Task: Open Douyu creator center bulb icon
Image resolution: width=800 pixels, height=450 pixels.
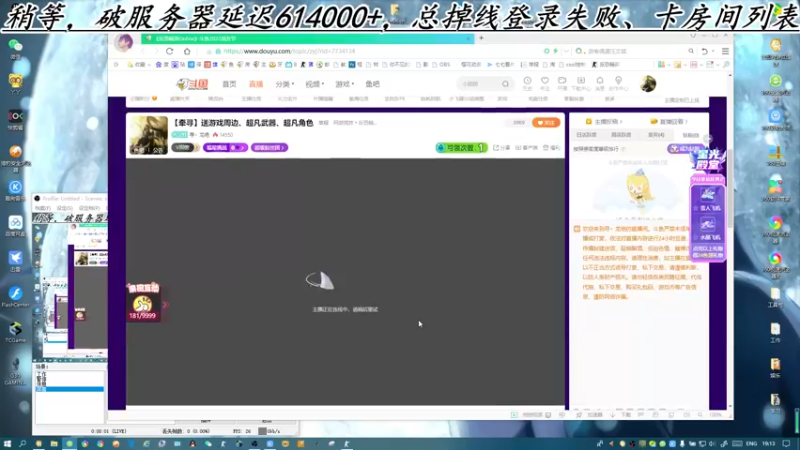Action: click(x=618, y=81)
